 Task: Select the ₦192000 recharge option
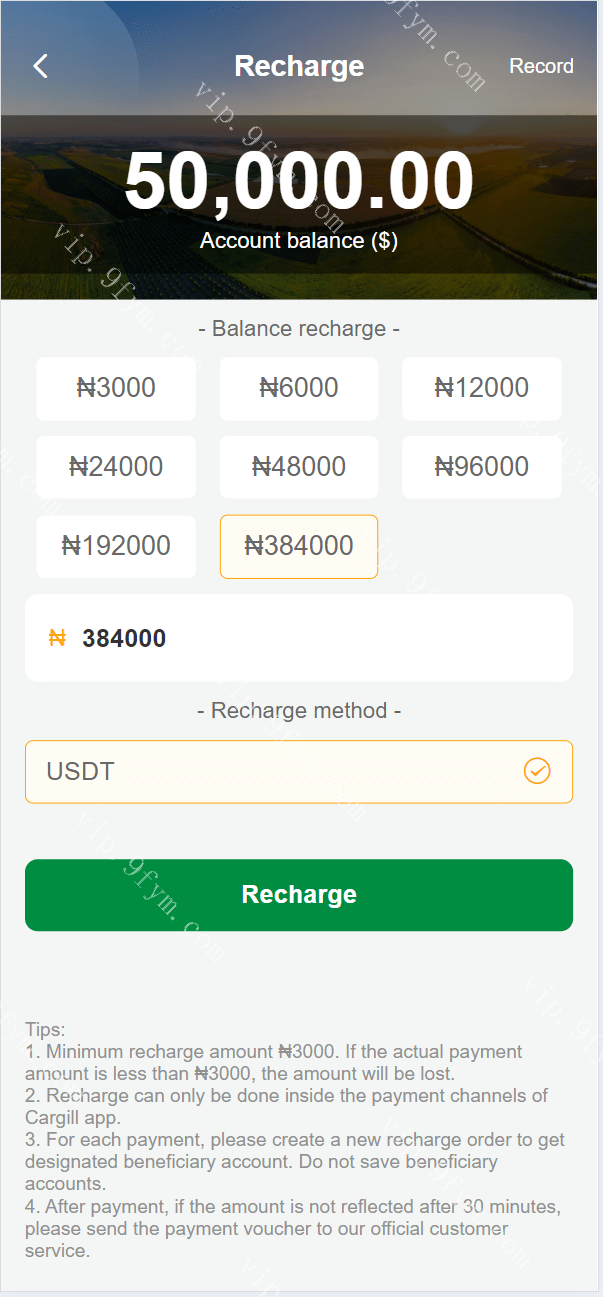(116, 546)
